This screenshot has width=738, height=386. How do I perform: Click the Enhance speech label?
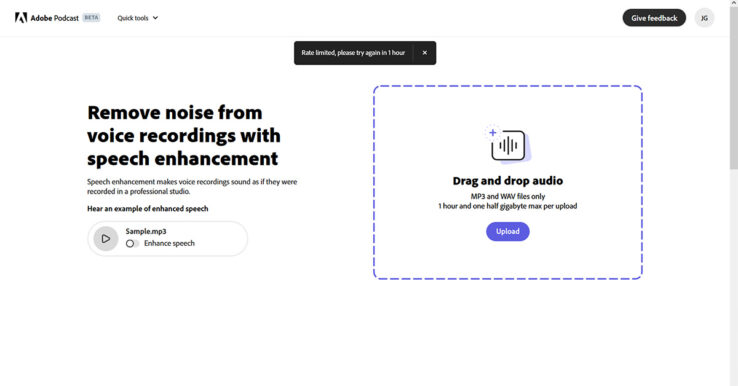click(169, 243)
